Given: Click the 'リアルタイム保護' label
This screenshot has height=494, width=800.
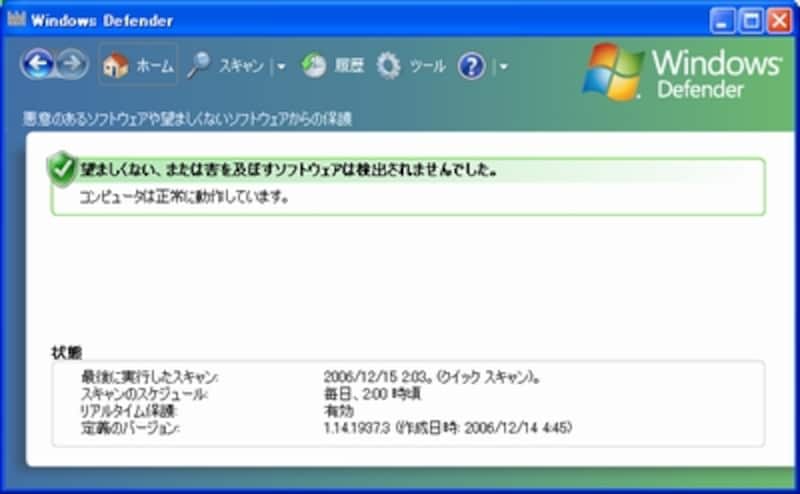Looking at the screenshot, I should click(128, 410).
